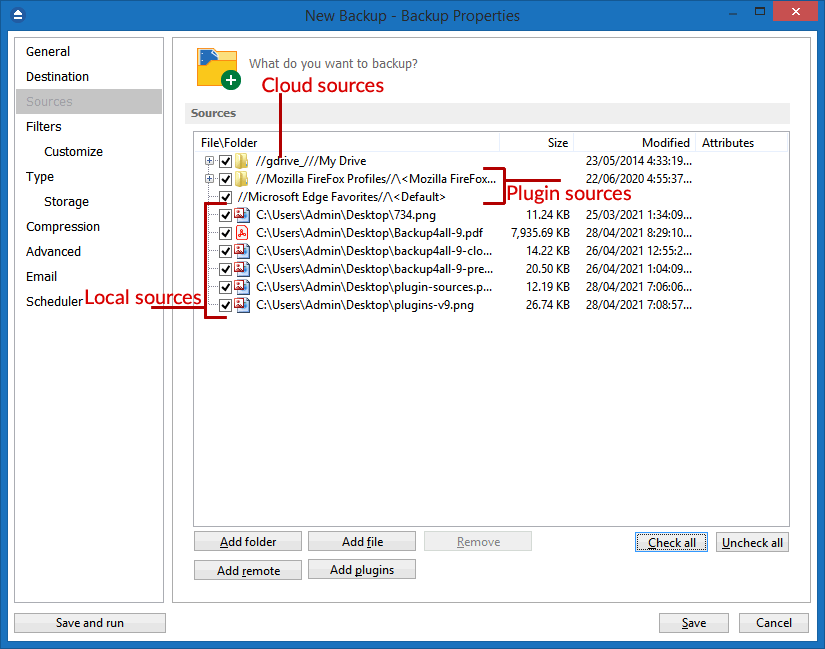Uncheck the Microsoft Edge Favorites source
This screenshot has height=649, width=825.
[x=225, y=197]
